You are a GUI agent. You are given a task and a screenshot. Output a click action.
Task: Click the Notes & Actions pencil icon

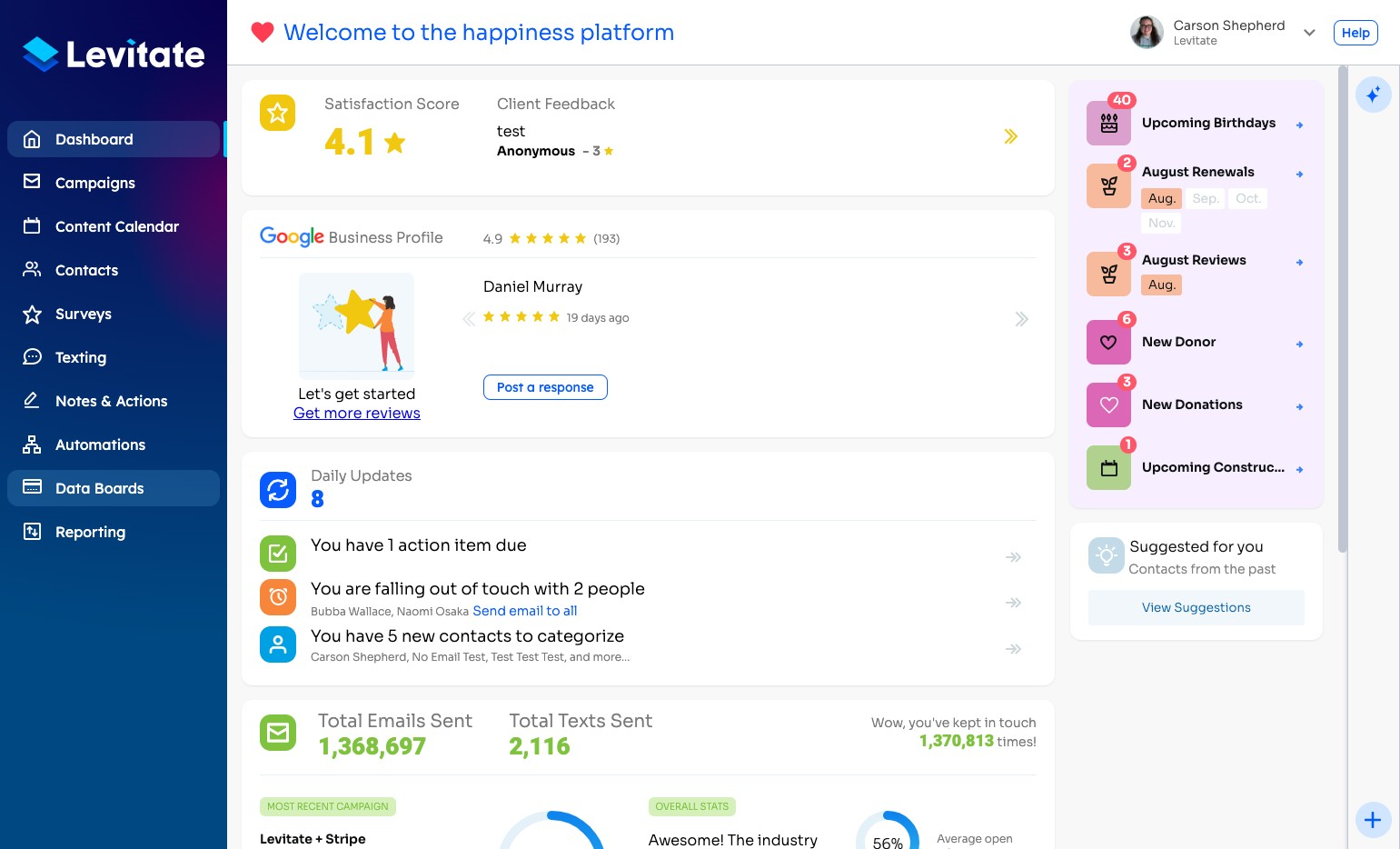32,400
